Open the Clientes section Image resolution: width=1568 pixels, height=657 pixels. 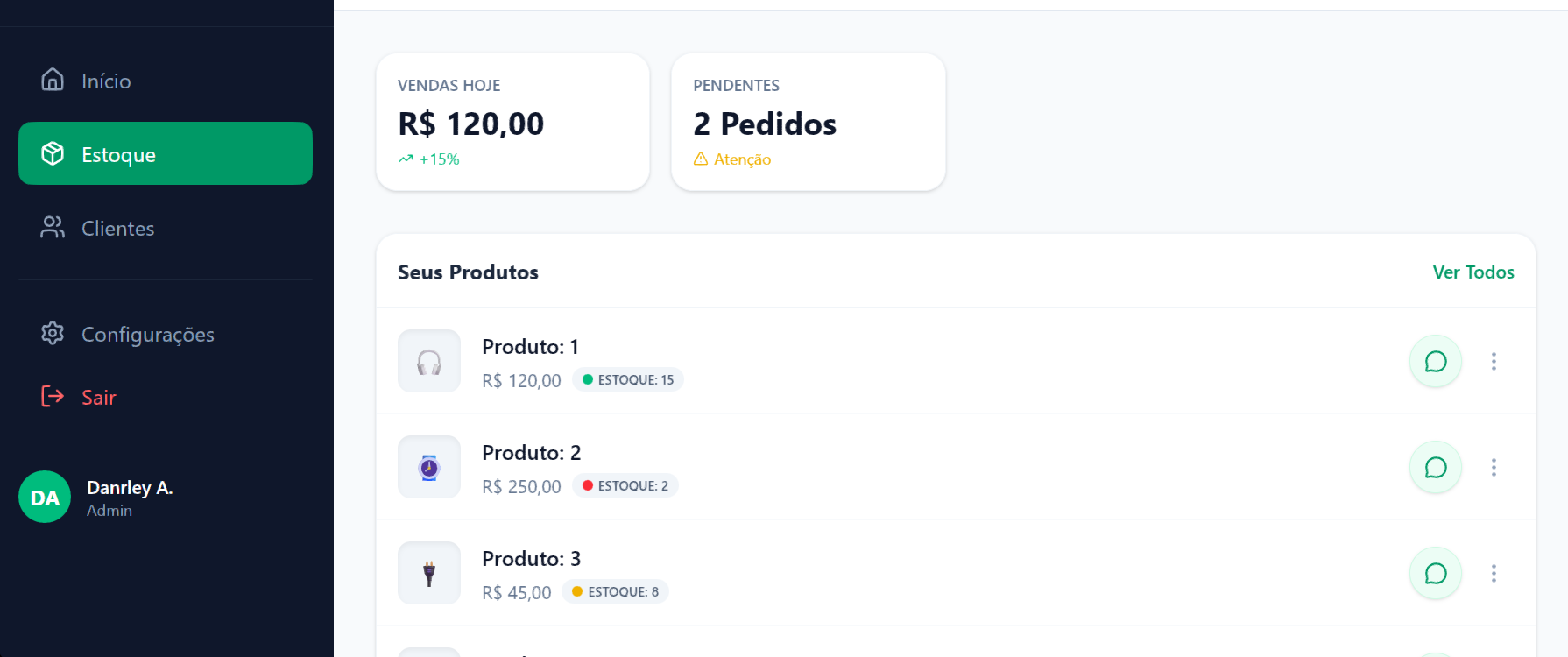coord(117,228)
